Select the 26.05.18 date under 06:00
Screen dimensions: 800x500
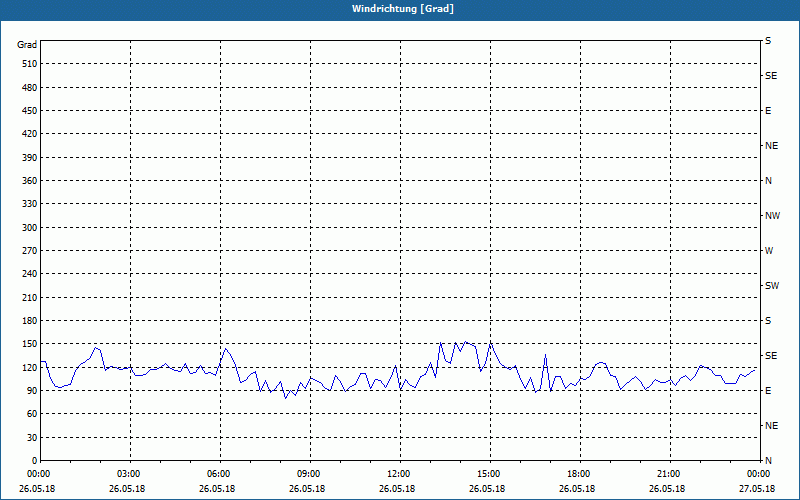[x=217, y=489]
